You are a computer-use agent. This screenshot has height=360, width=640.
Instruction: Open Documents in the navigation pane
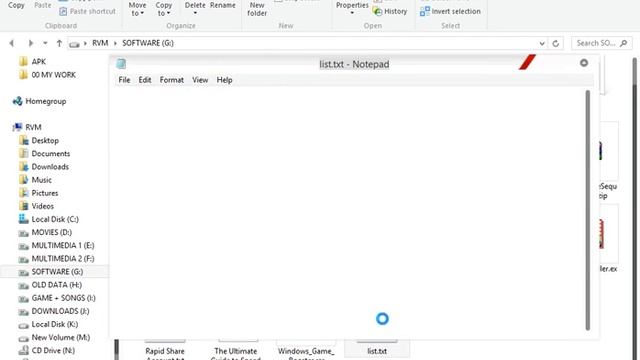coord(51,153)
